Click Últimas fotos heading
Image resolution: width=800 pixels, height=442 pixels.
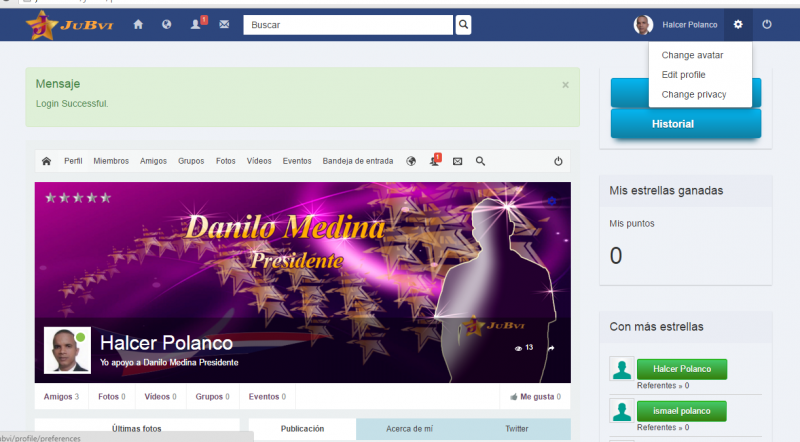coord(137,429)
